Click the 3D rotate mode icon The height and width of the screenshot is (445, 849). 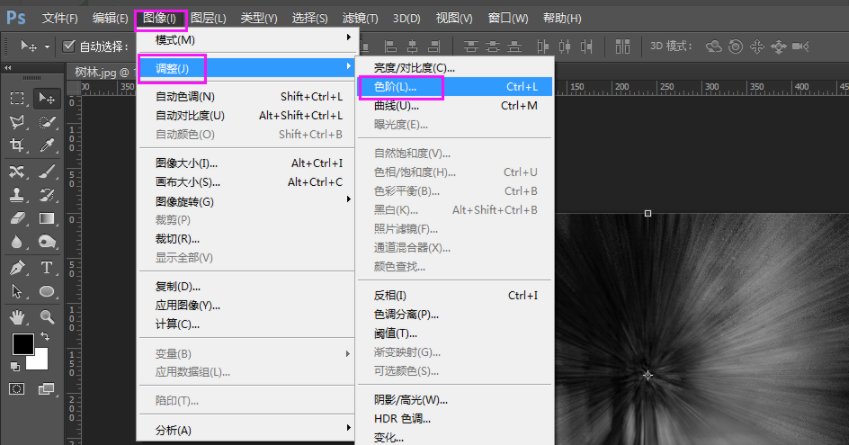click(713, 47)
